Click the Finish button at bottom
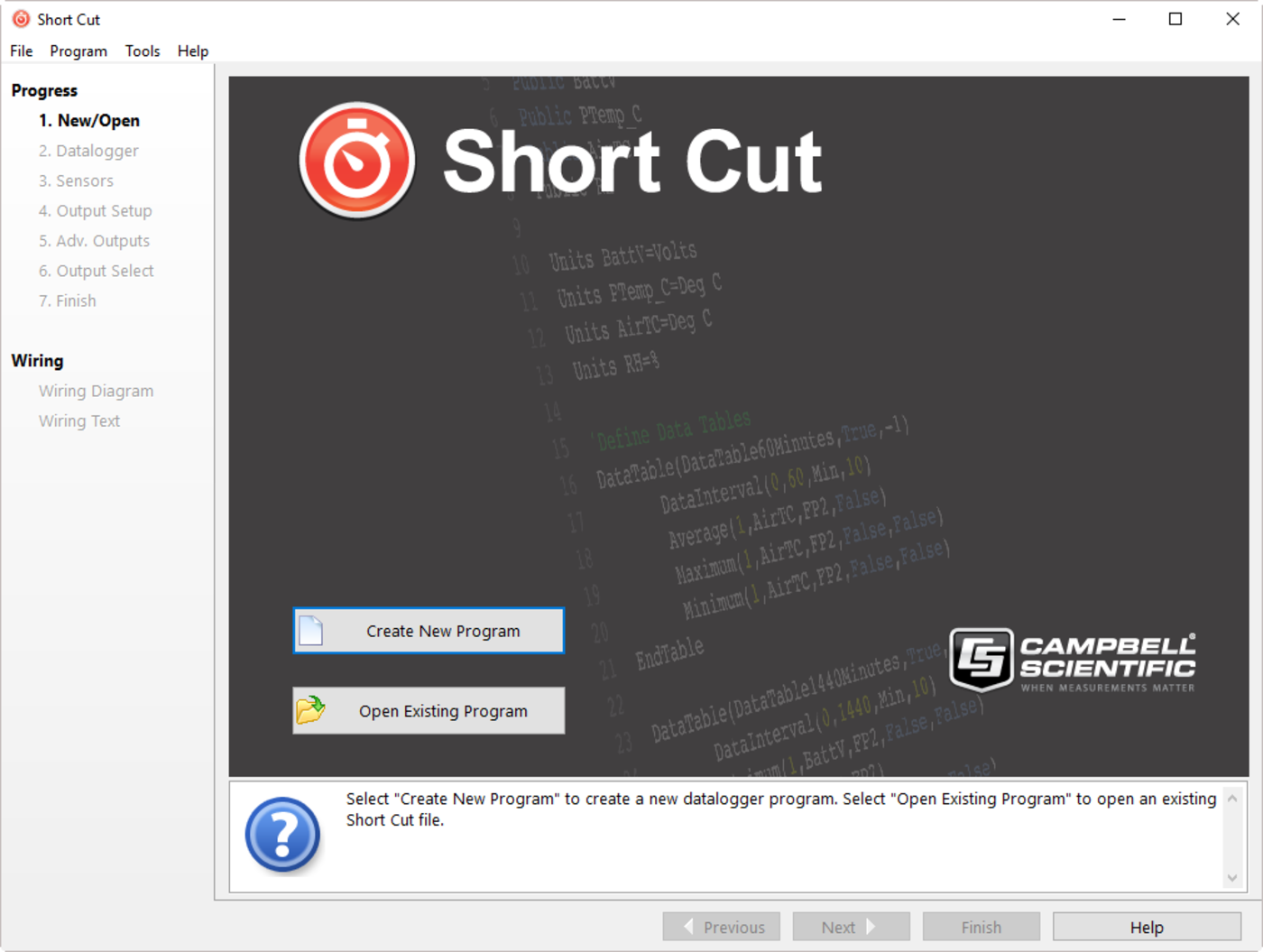This screenshot has width=1263, height=952. (982, 927)
